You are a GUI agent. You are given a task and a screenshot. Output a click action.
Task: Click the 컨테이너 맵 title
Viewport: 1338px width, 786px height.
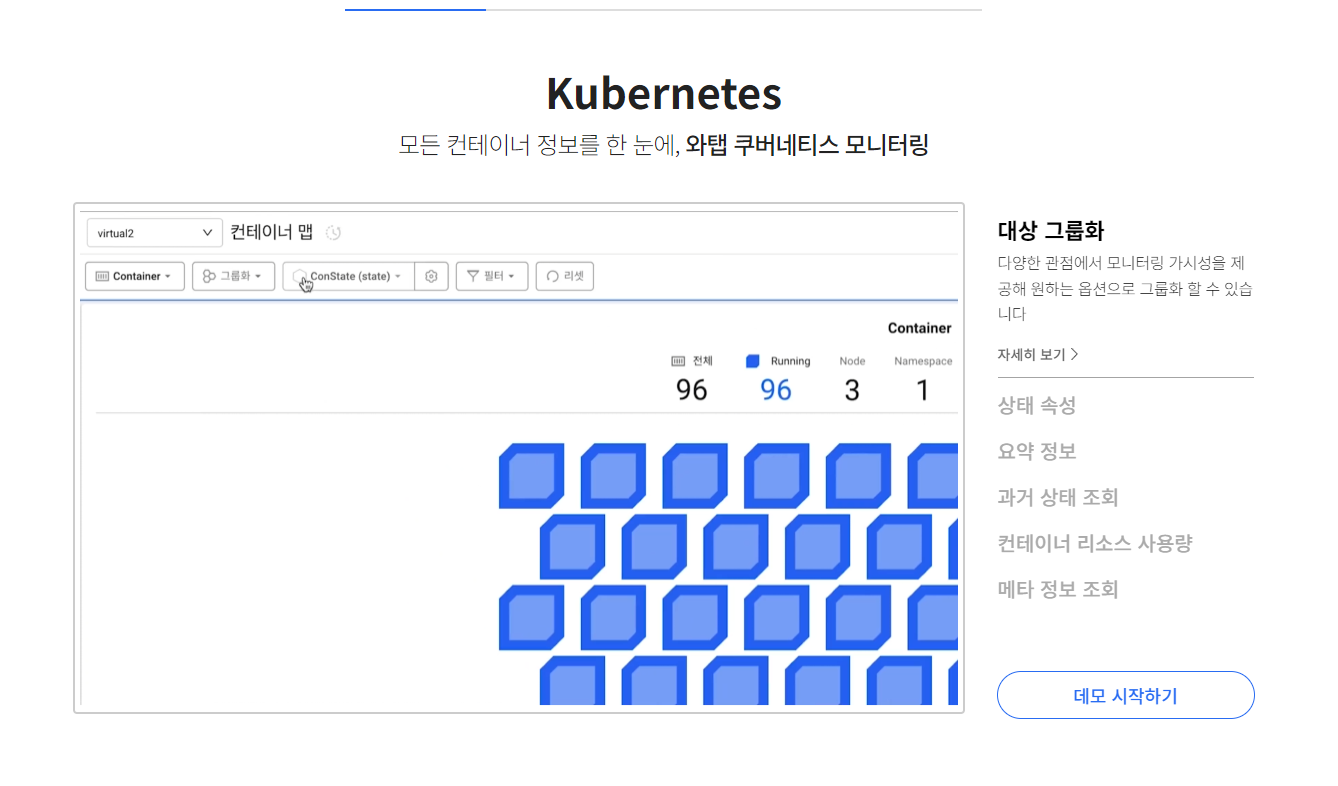272,233
